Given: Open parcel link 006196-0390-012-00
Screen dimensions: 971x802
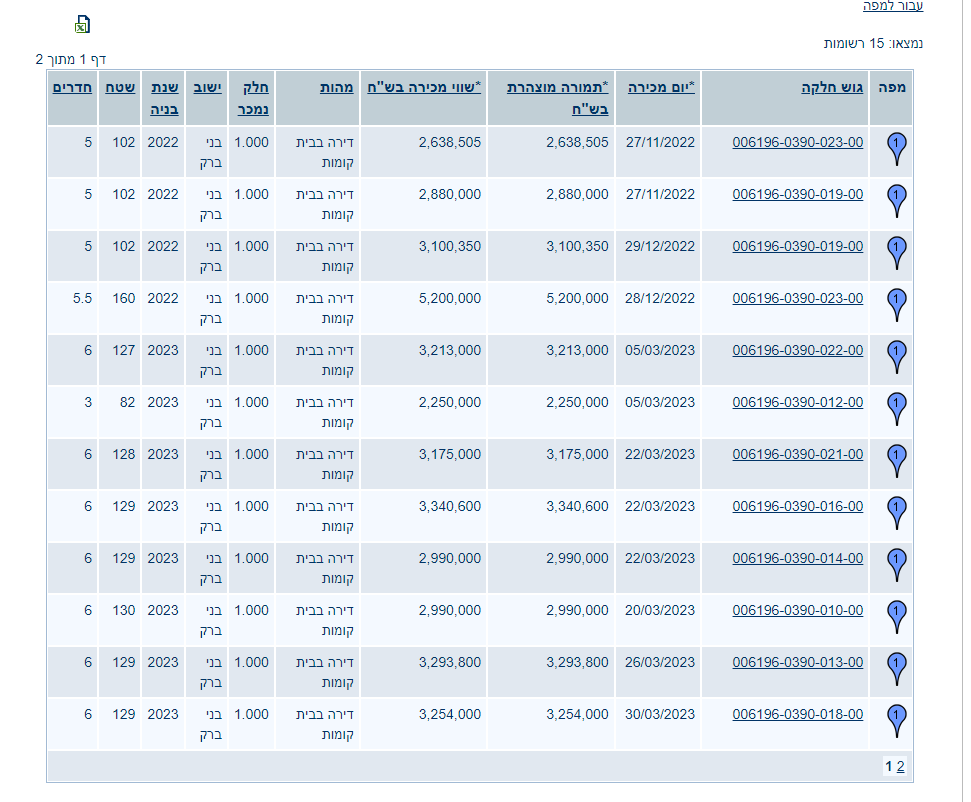Looking at the screenshot, I should pyautogui.click(x=797, y=402).
